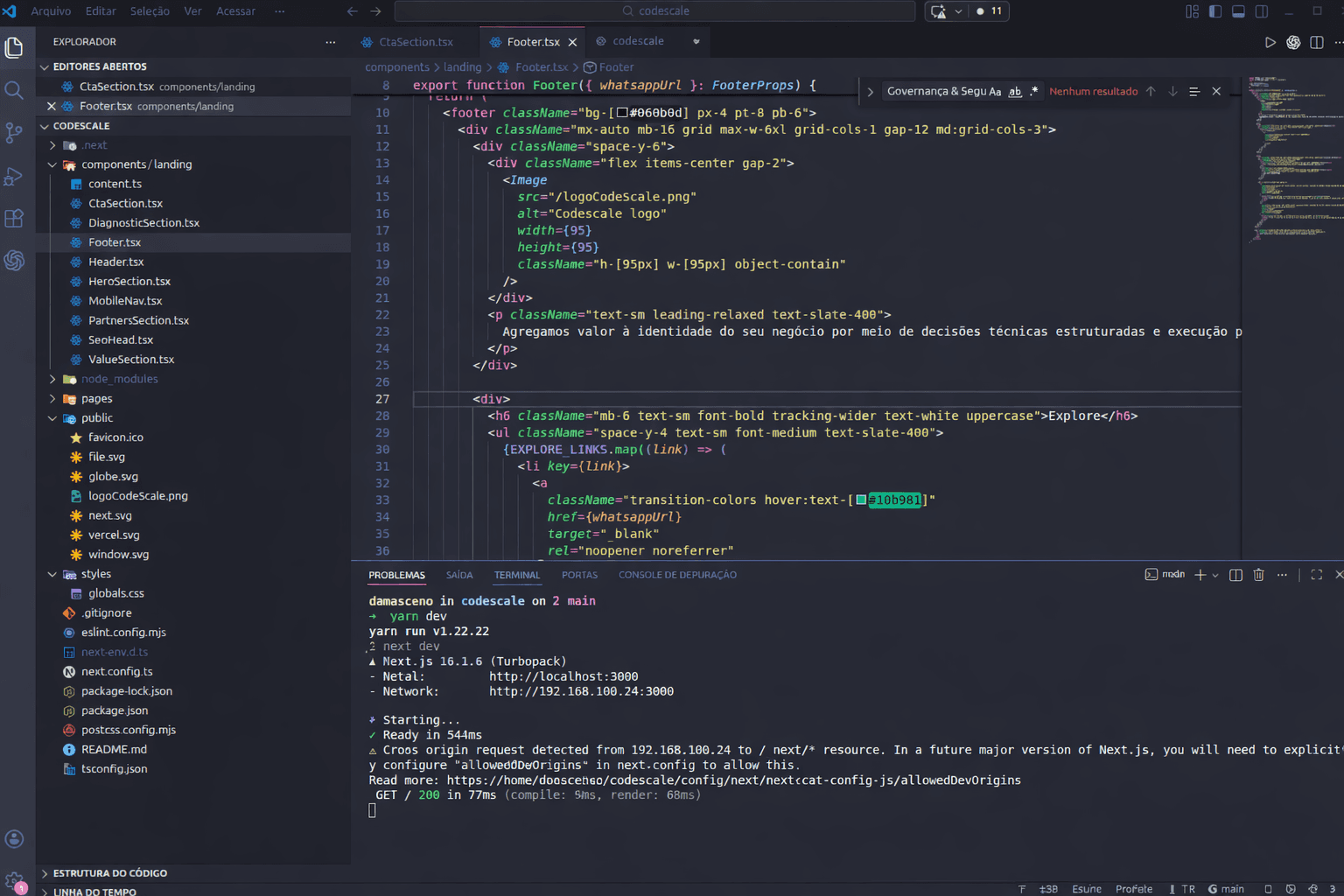This screenshot has height=896, width=1344.
Task: Open the Run and Debug view
Action: 14,176
